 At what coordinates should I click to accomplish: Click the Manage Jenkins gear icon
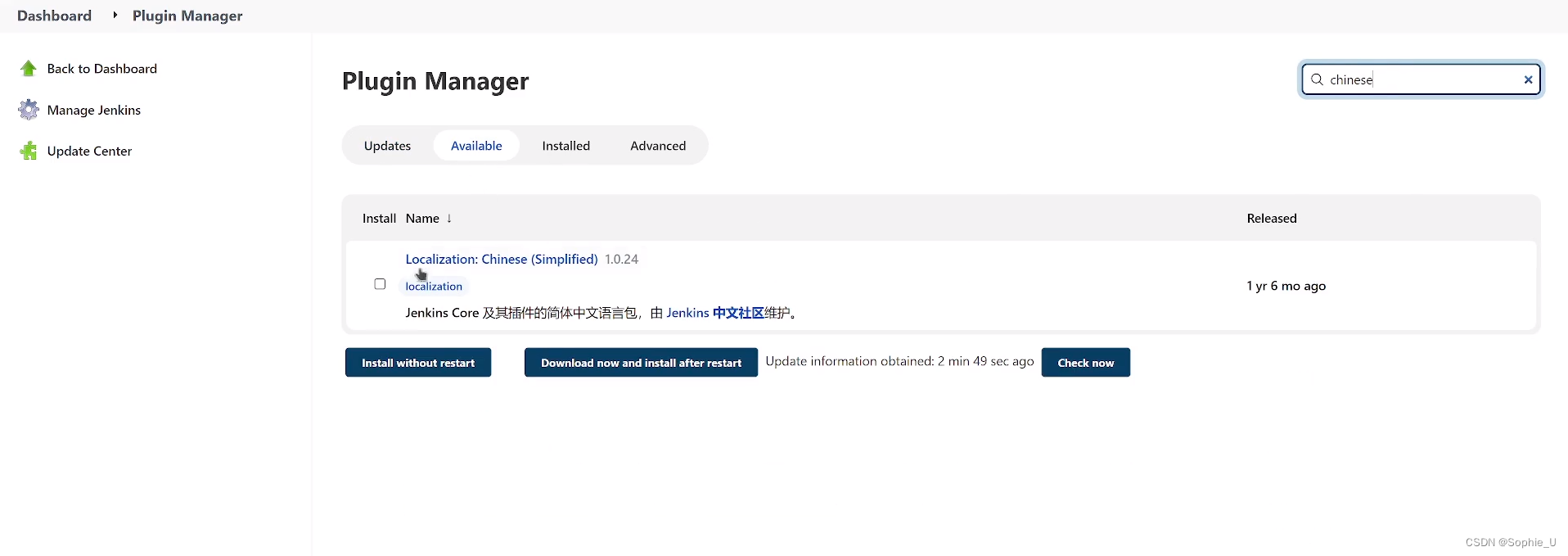29,110
